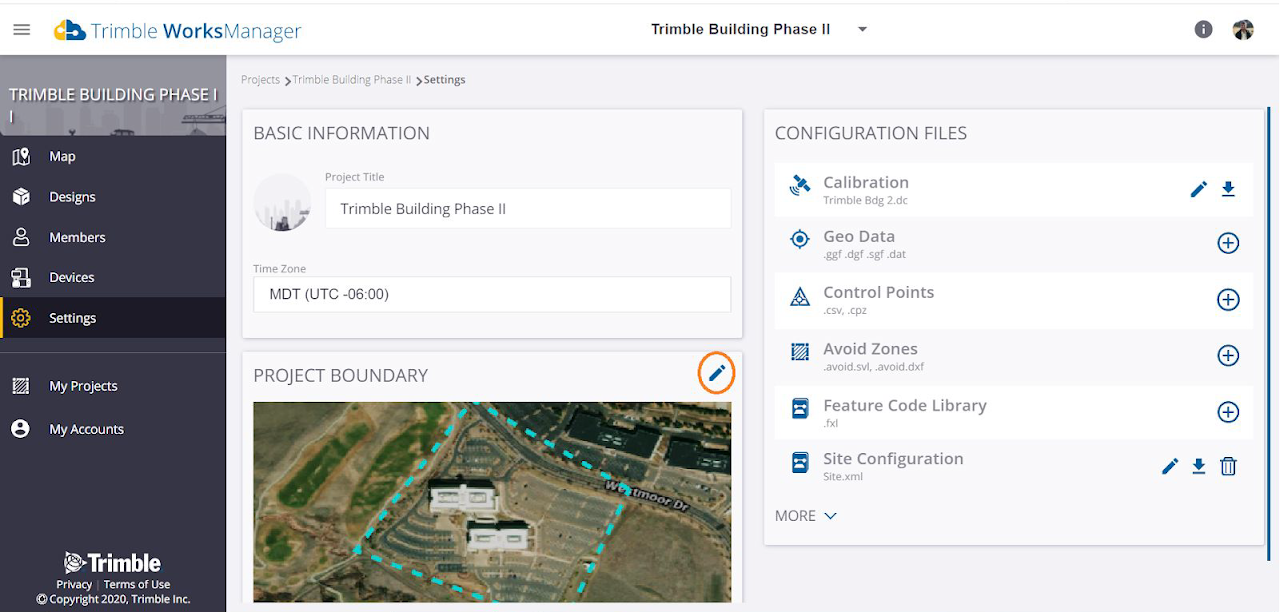This screenshot has height=612, width=1280.
Task: Open My Accounts in the sidebar
Action: [113, 429]
